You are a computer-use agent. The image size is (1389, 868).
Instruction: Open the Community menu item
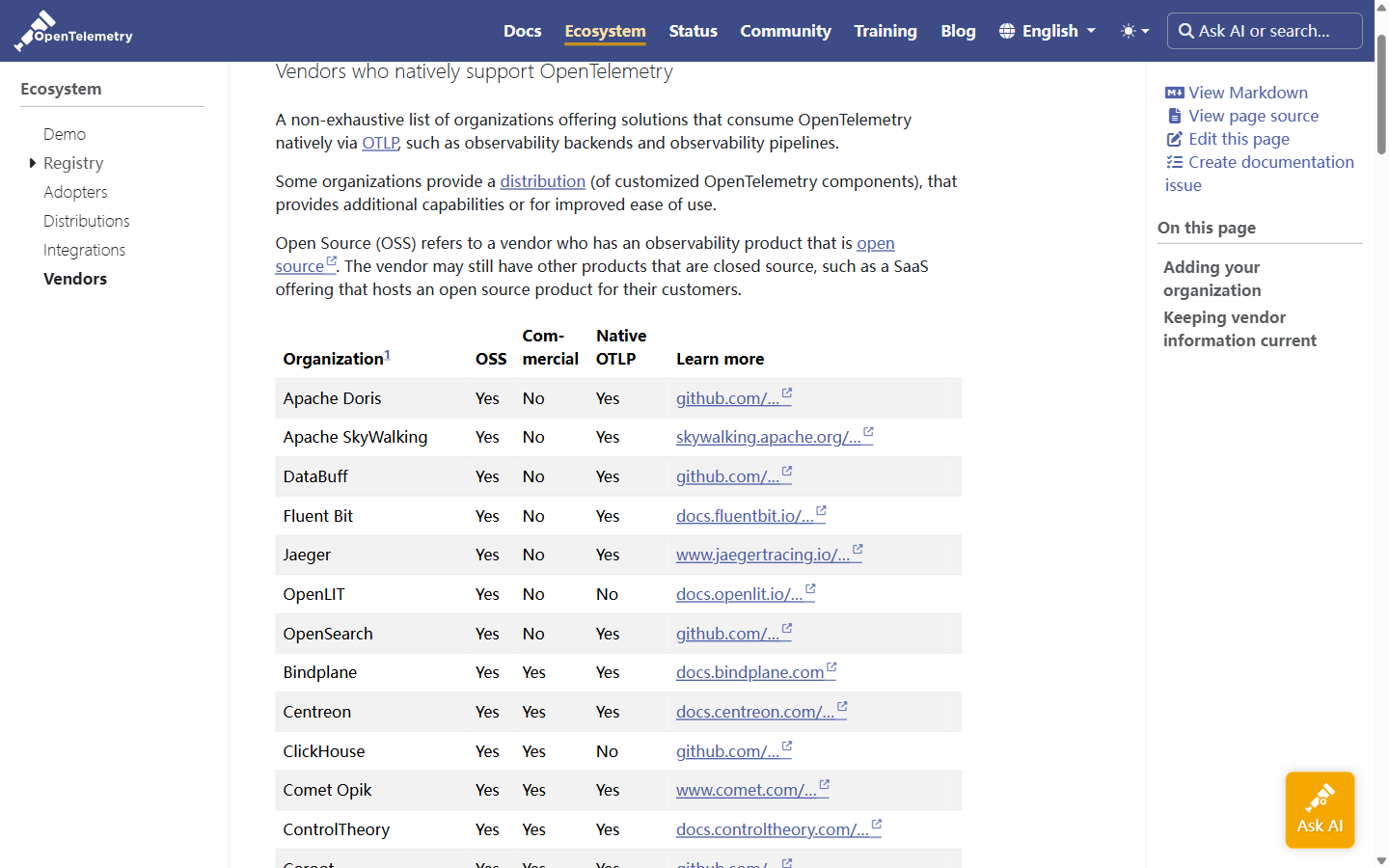pyautogui.click(x=785, y=31)
